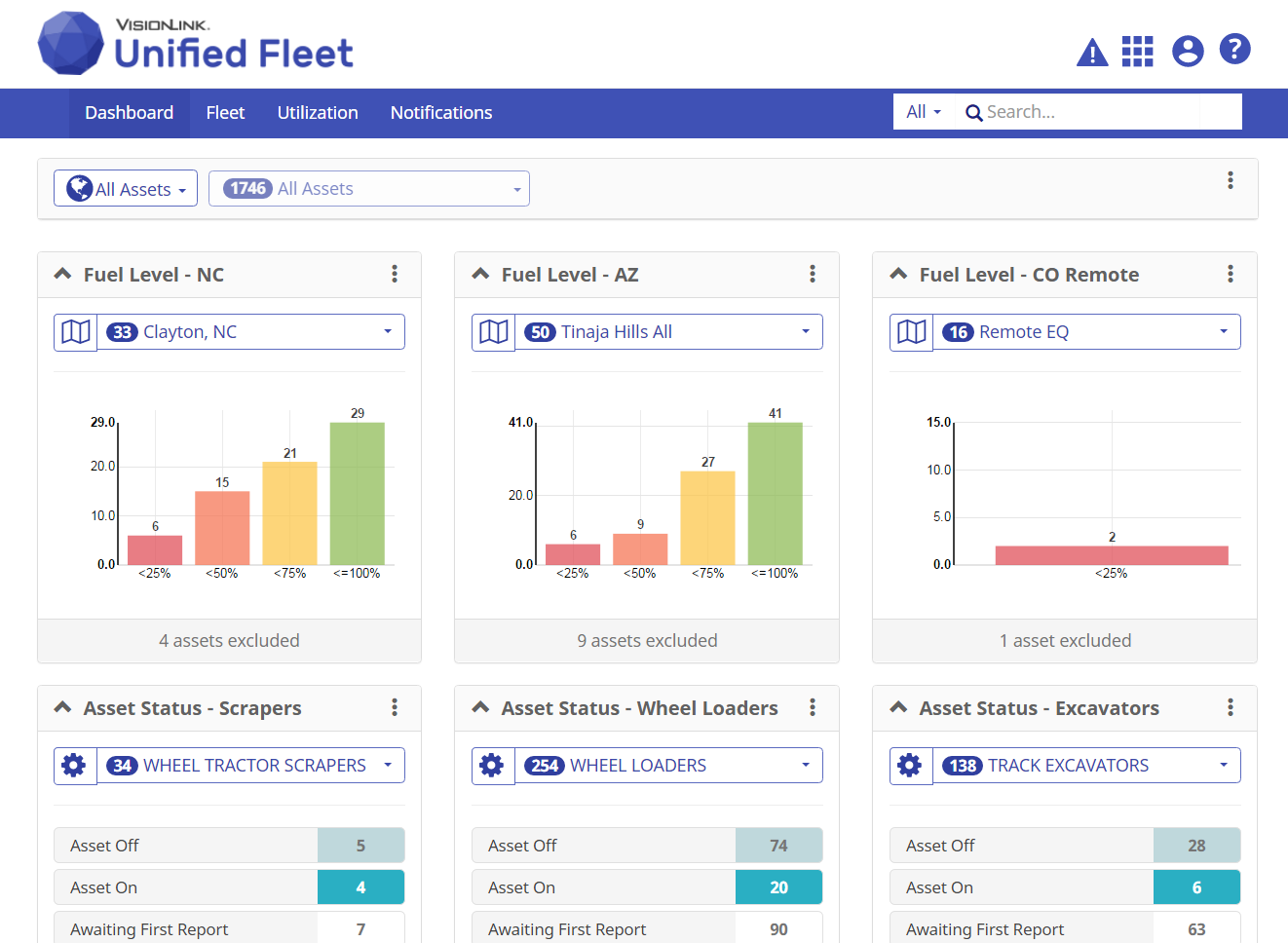Open the options menu for Fuel Level - AZ

pyautogui.click(x=813, y=275)
